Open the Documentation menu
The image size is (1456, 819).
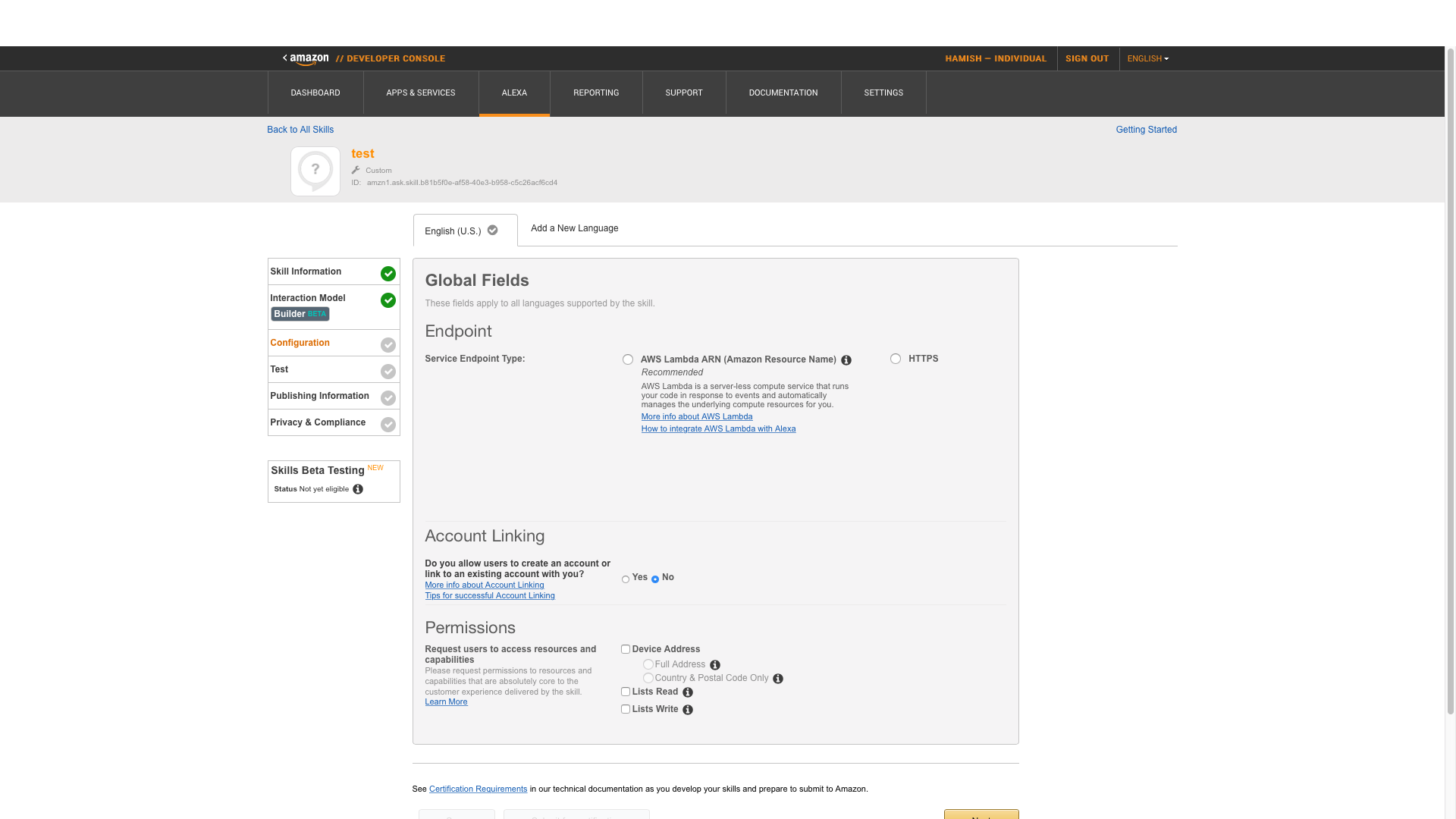click(x=783, y=93)
